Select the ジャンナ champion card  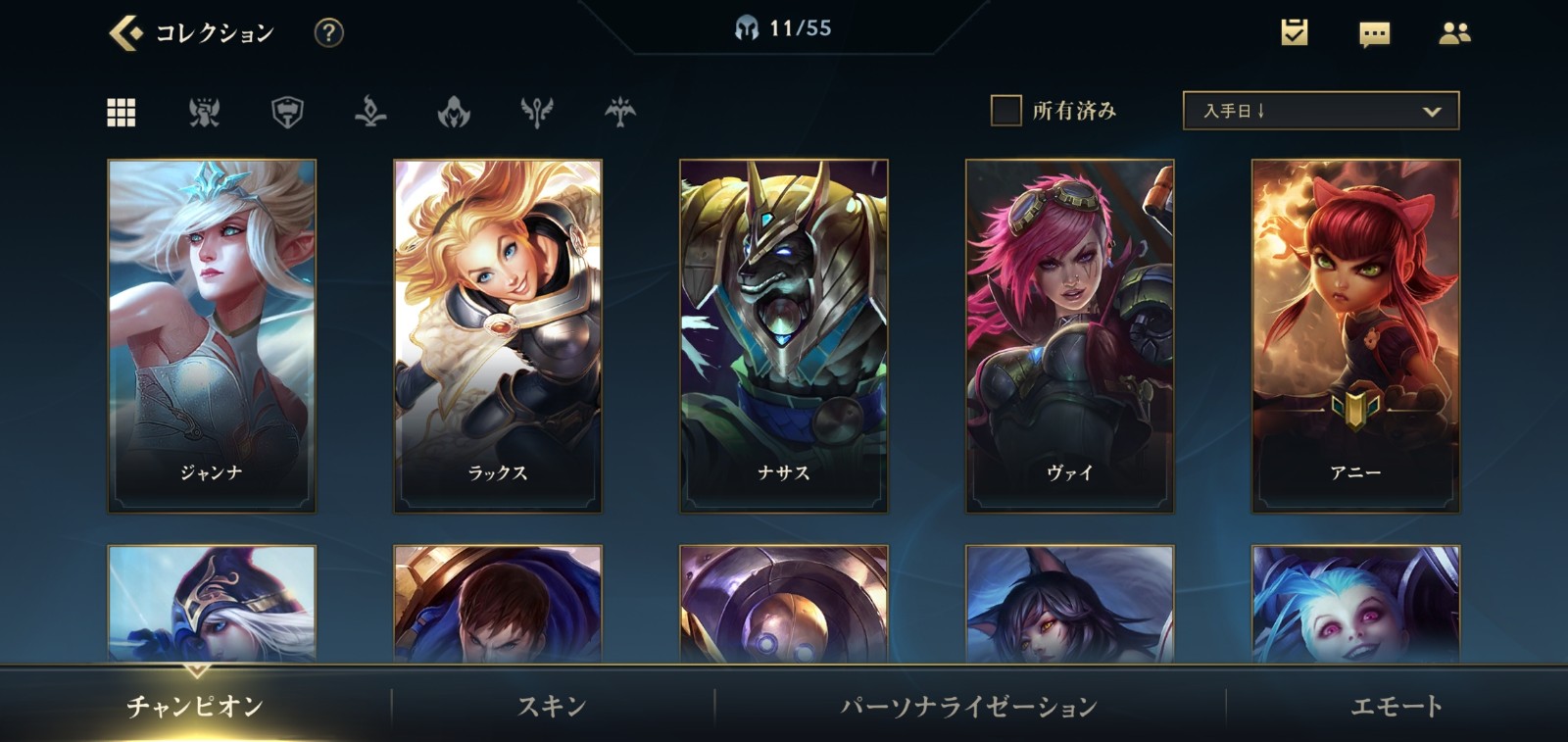click(212, 335)
